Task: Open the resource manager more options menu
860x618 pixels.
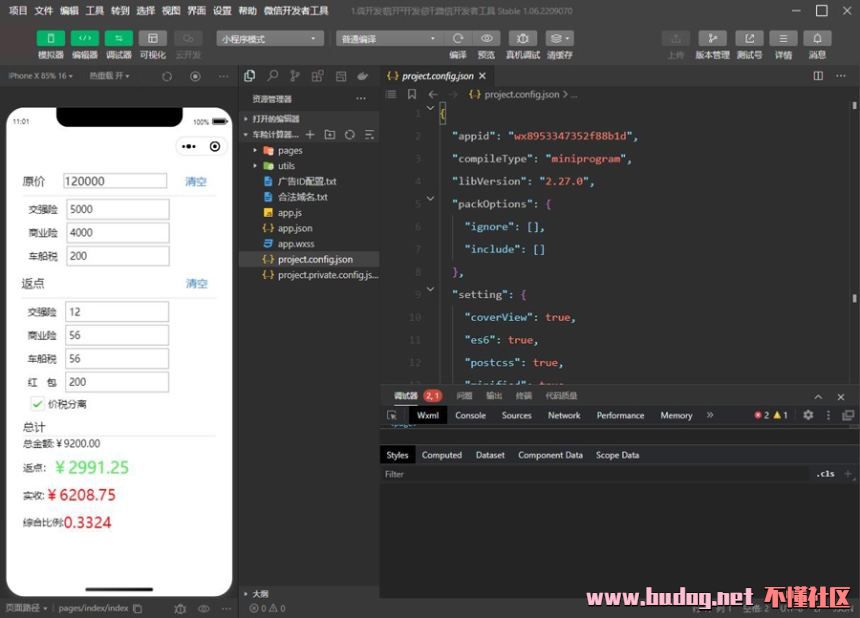Action: tap(361, 99)
